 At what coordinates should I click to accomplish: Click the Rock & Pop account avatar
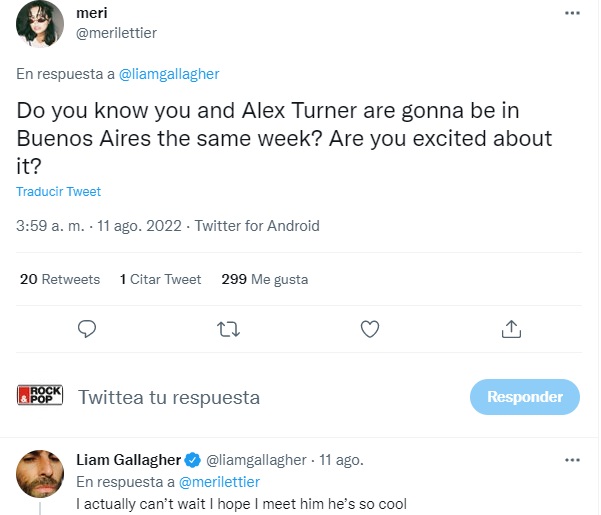[x=41, y=396]
